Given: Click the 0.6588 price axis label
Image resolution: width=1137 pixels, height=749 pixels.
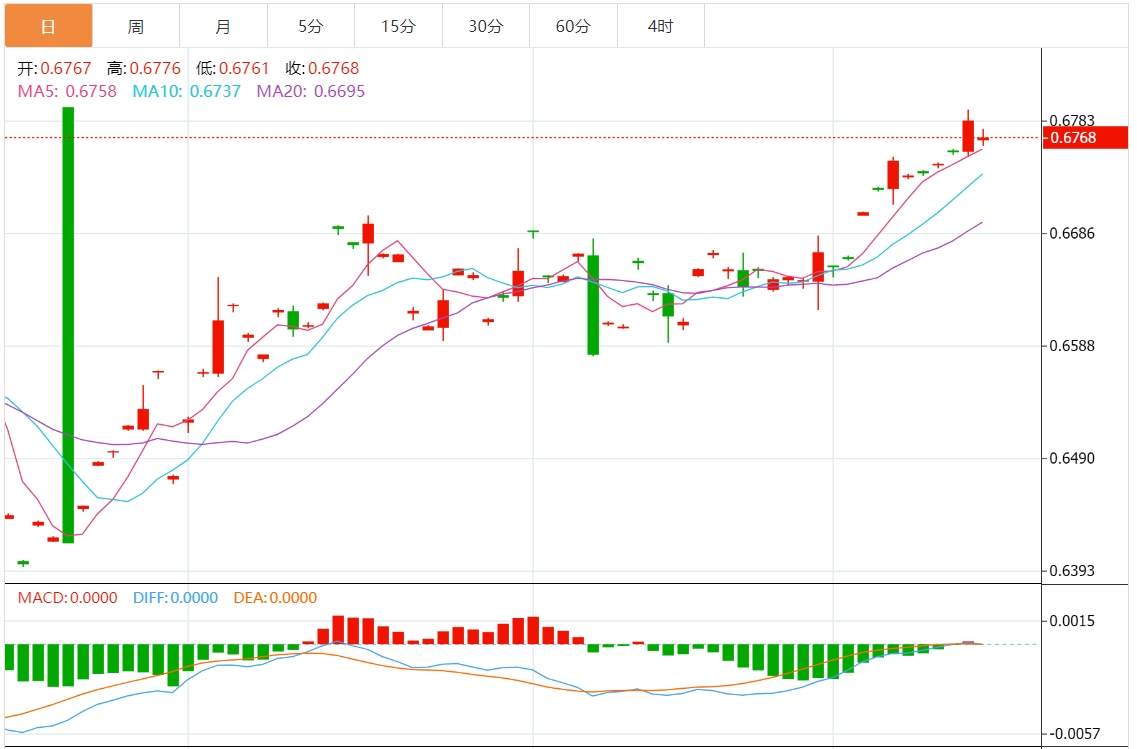Looking at the screenshot, I should (1072, 345).
